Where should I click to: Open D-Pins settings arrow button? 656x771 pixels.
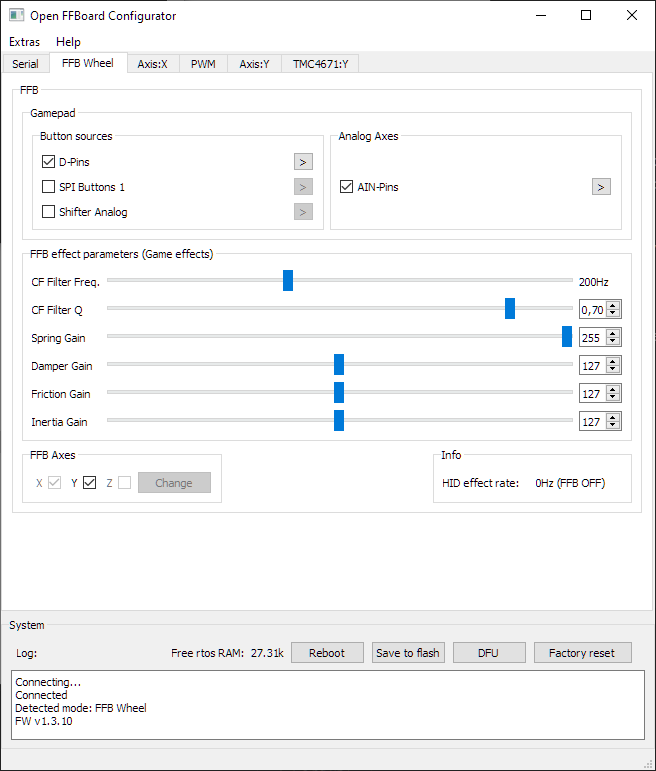(x=303, y=162)
